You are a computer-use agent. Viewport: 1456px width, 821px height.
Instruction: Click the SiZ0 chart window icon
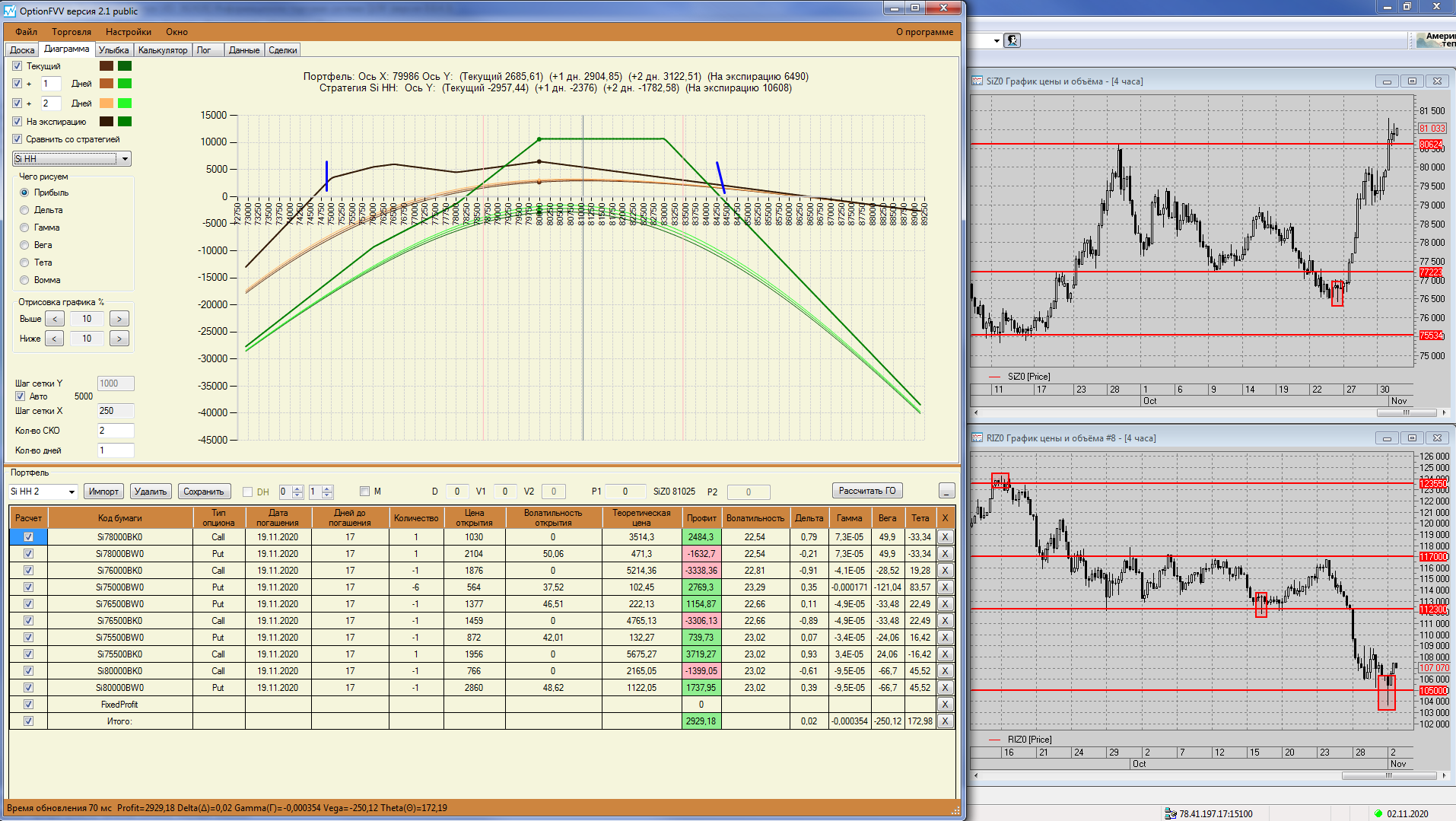[x=978, y=81]
